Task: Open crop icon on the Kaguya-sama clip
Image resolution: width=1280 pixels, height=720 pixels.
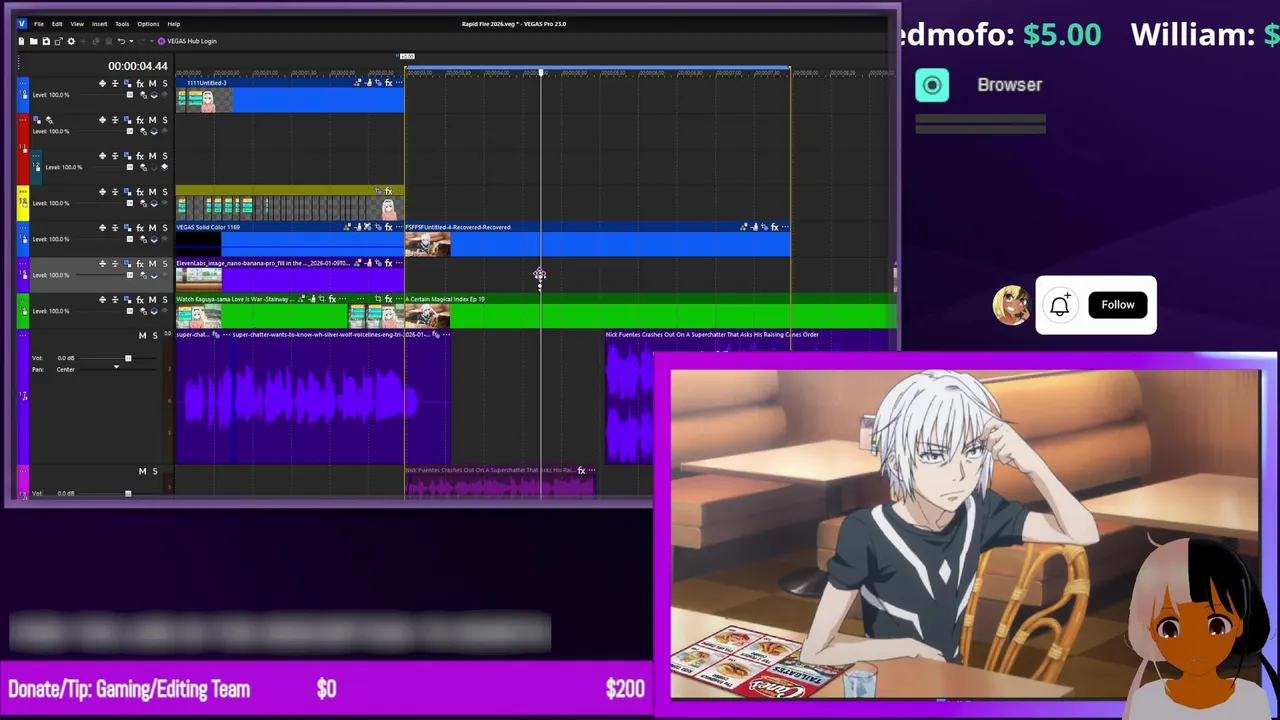Action: pyautogui.click(x=321, y=299)
